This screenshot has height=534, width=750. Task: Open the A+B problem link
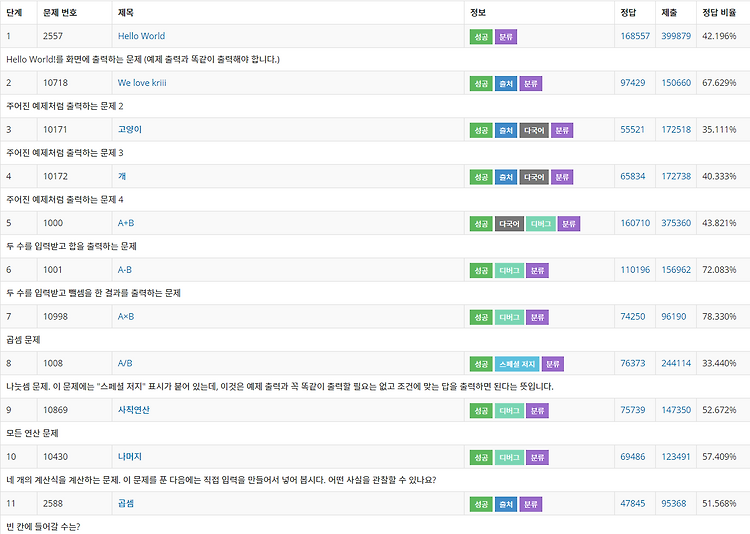tap(126, 223)
